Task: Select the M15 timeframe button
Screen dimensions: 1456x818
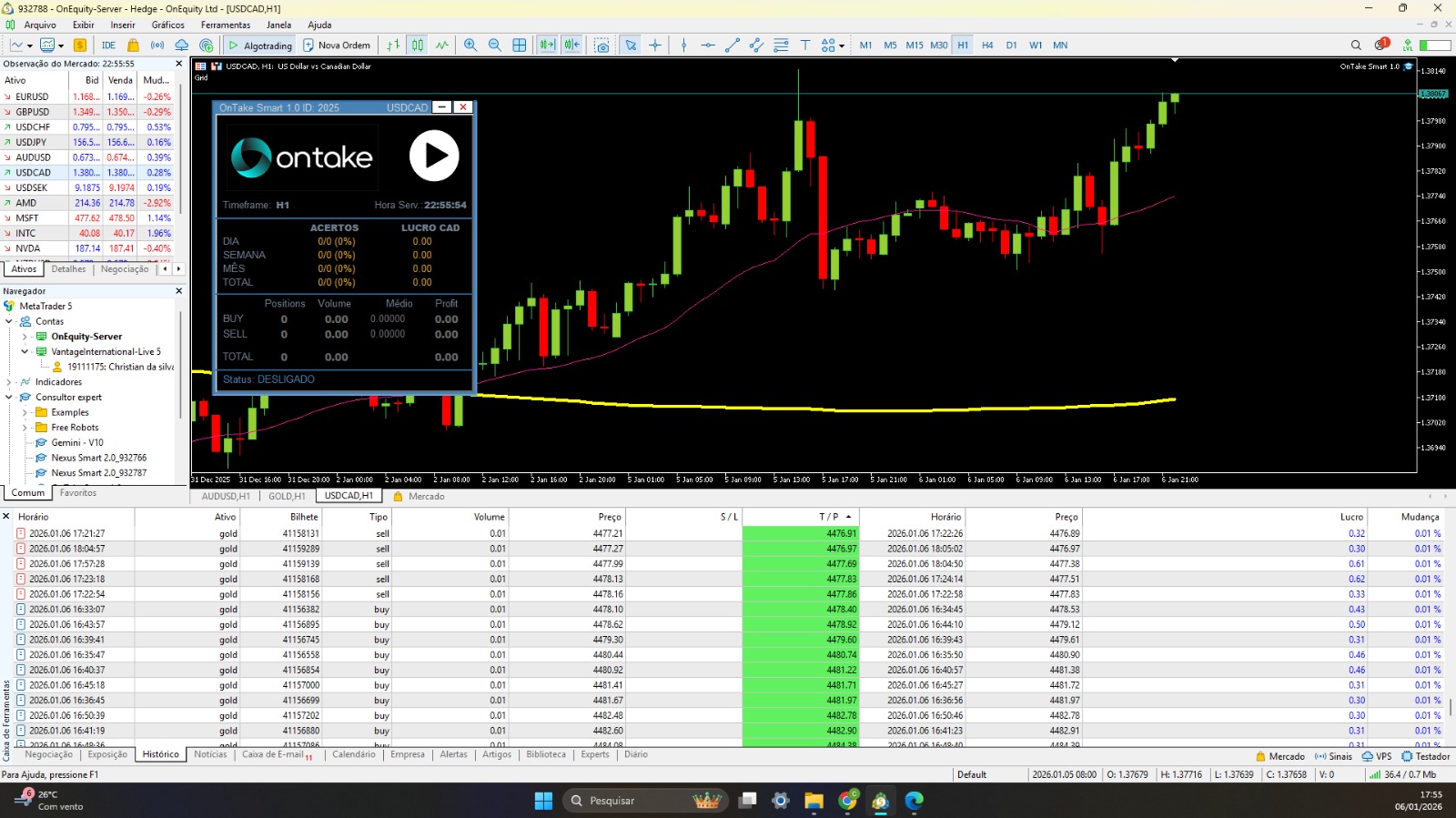Action: [x=915, y=45]
